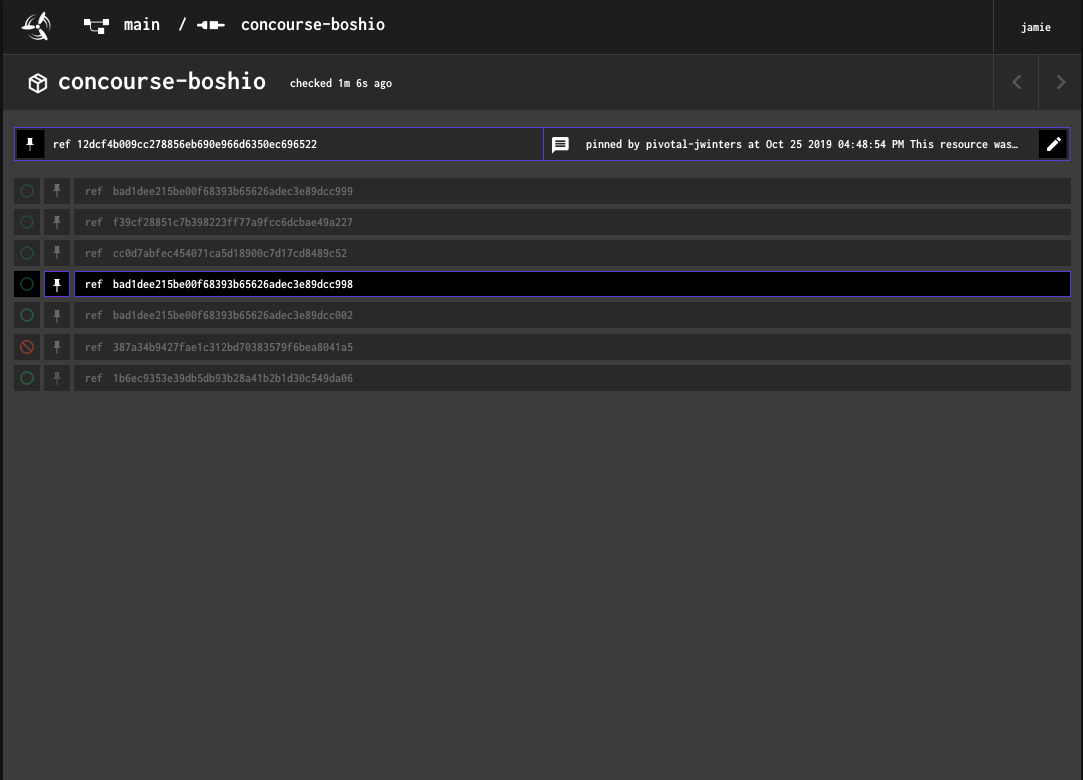The height and width of the screenshot is (780, 1083).
Task: Click the resource icon in the breadcrumb
Action: (x=211, y=25)
